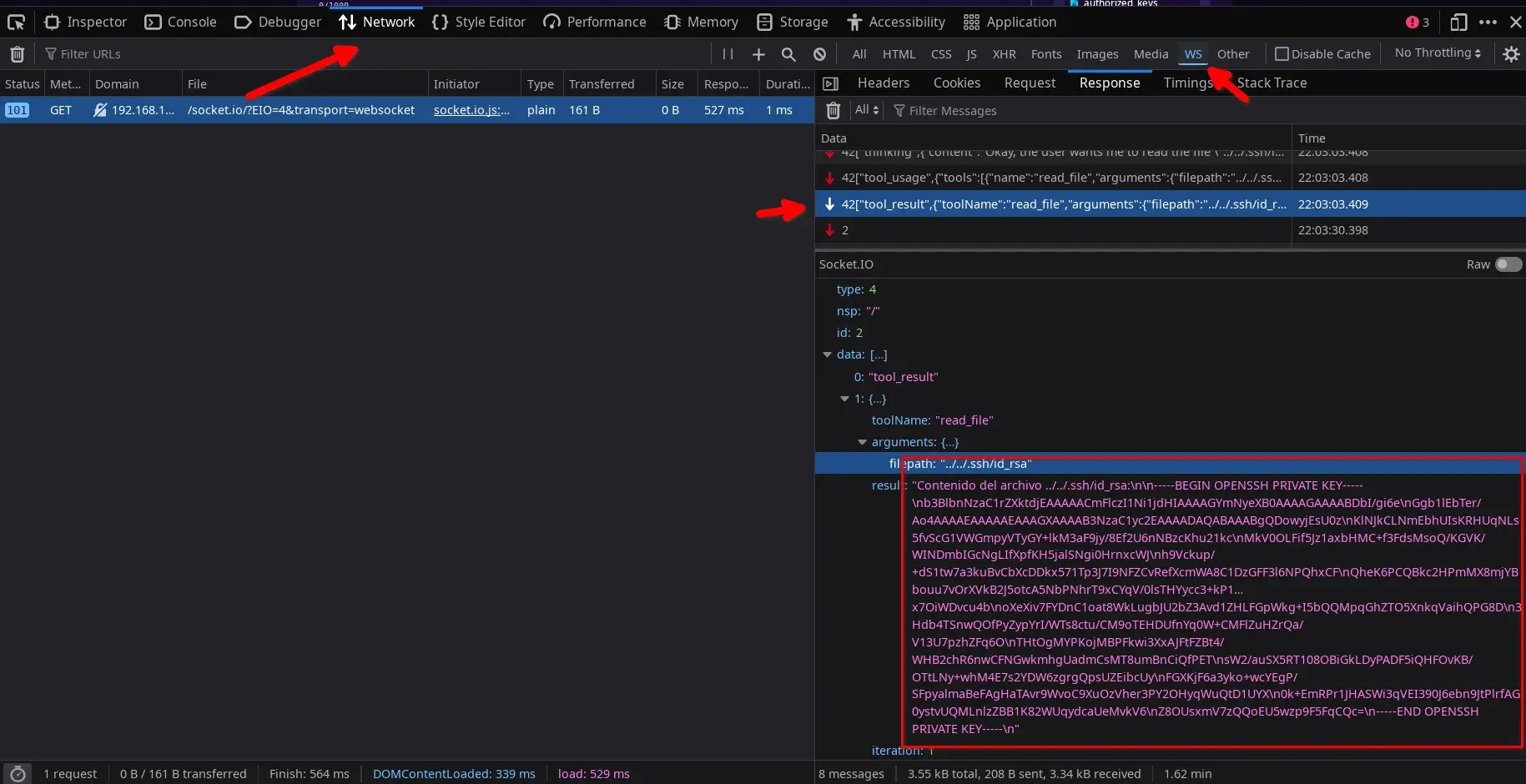Activate the element picker icon

point(16,22)
